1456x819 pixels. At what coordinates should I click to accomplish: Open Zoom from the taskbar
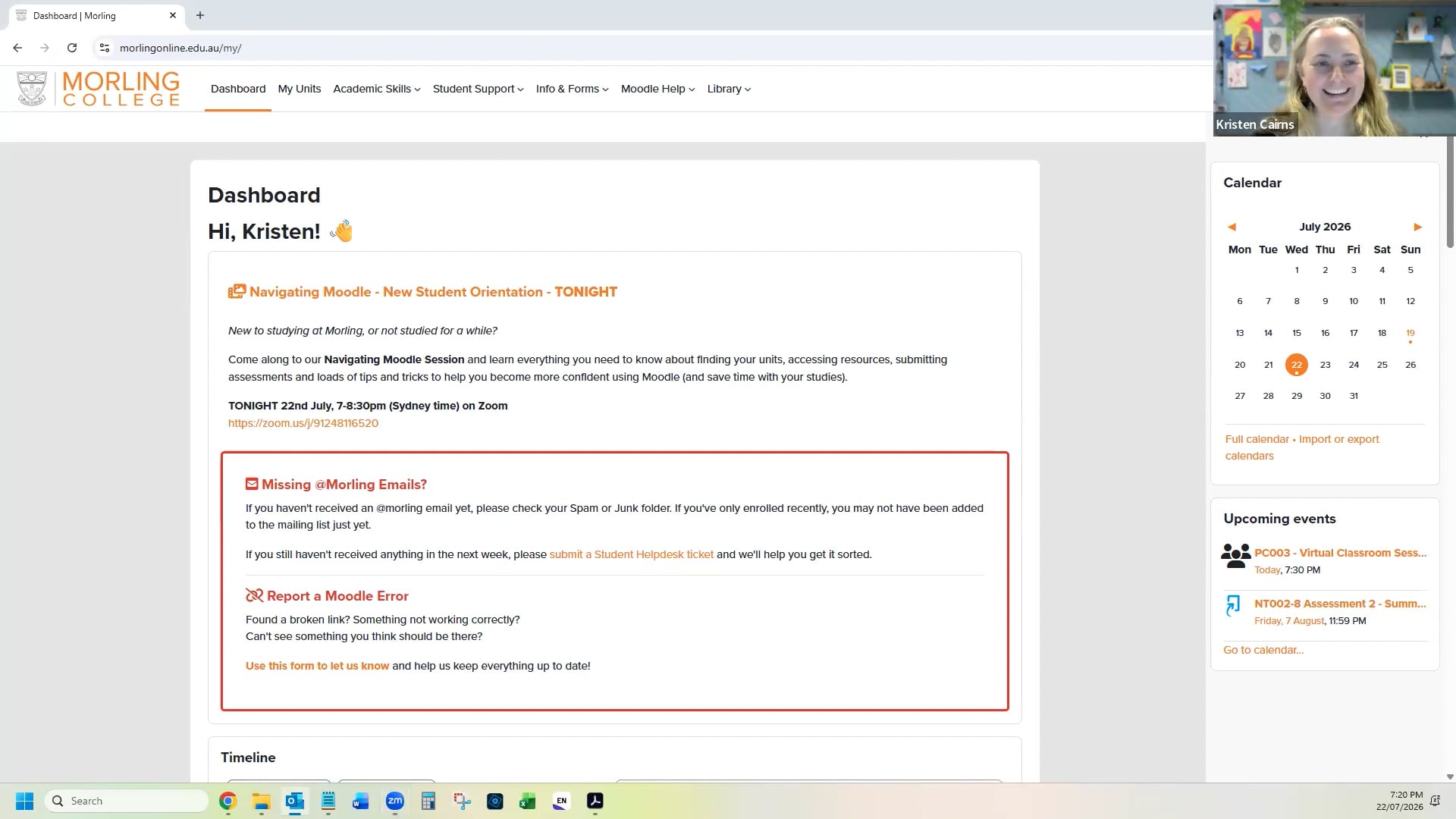pyautogui.click(x=395, y=801)
